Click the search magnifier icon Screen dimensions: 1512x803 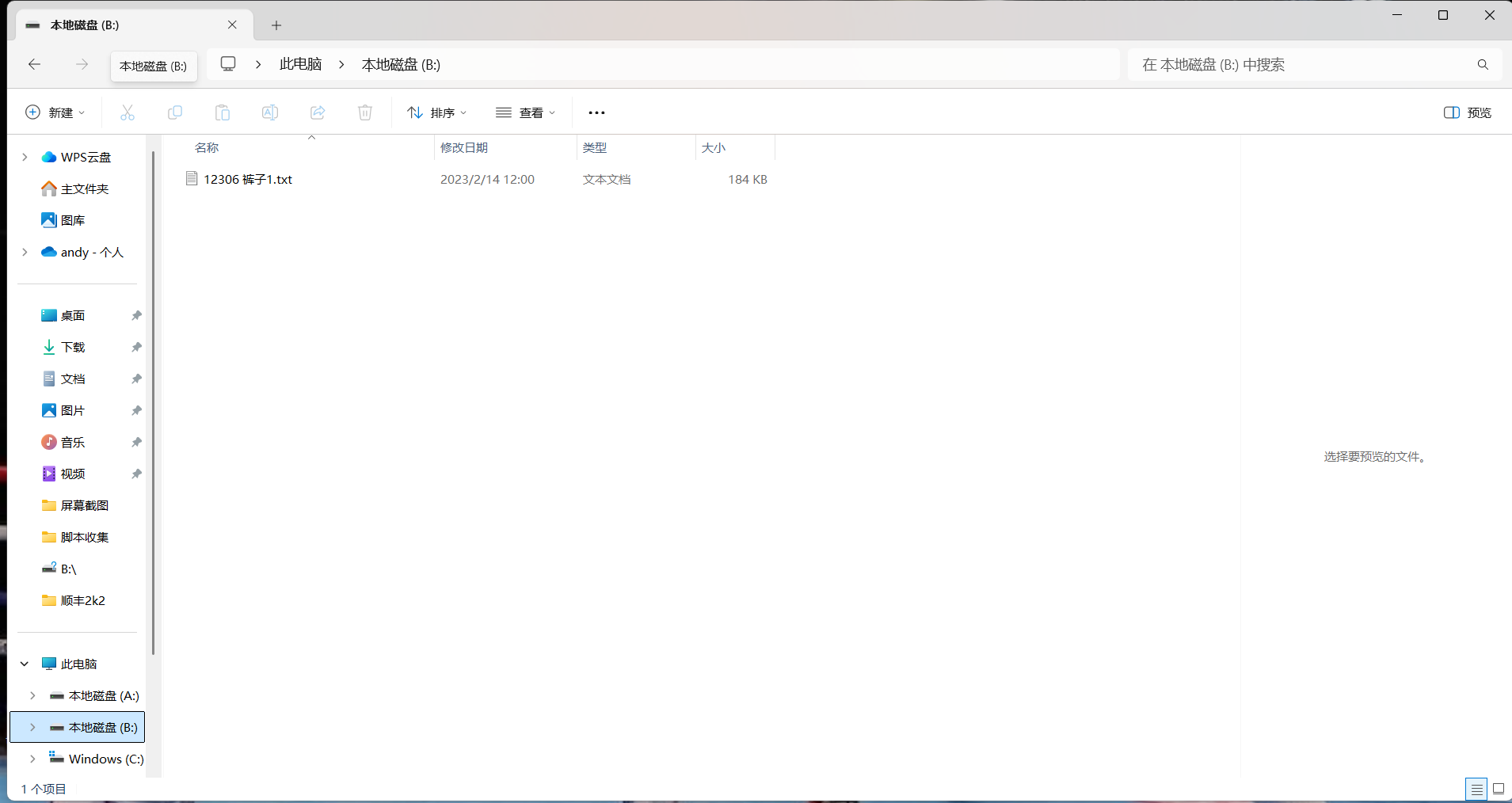coord(1483,64)
